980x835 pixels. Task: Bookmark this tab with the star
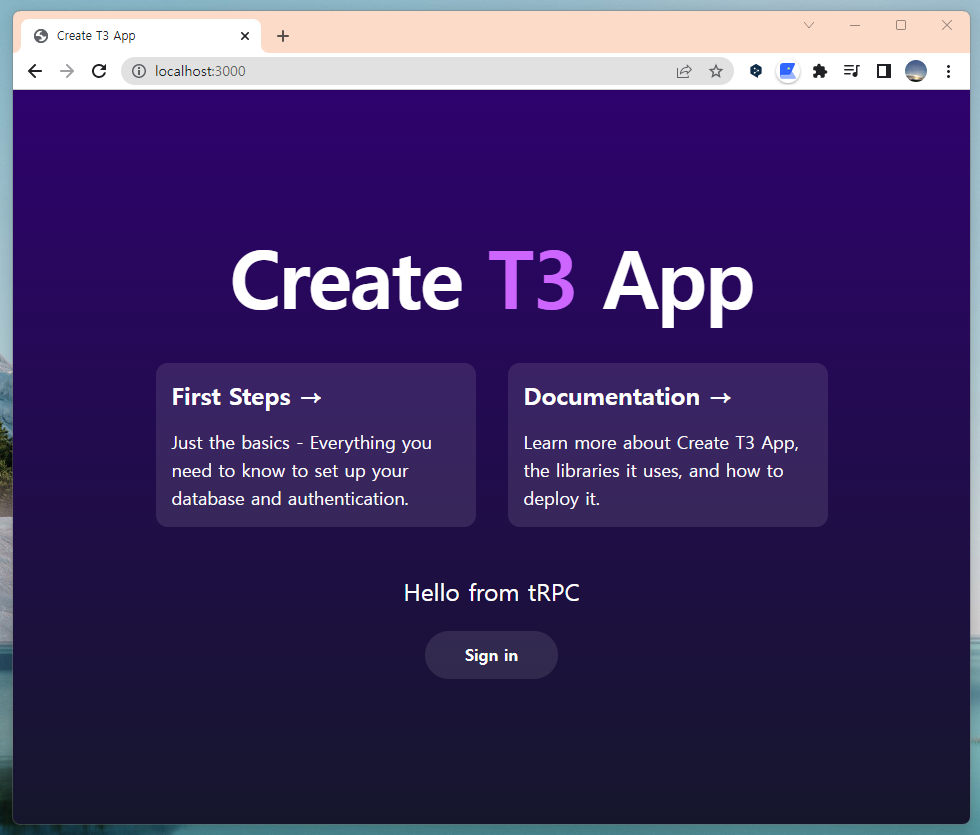(716, 71)
